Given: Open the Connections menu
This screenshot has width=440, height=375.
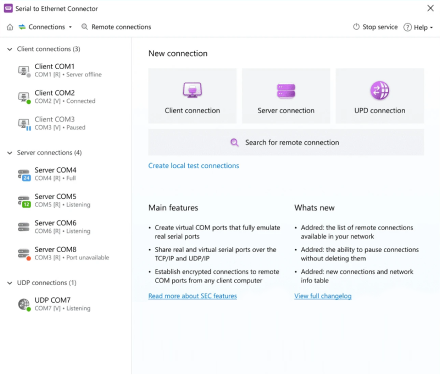Looking at the screenshot, I should coord(45,27).
